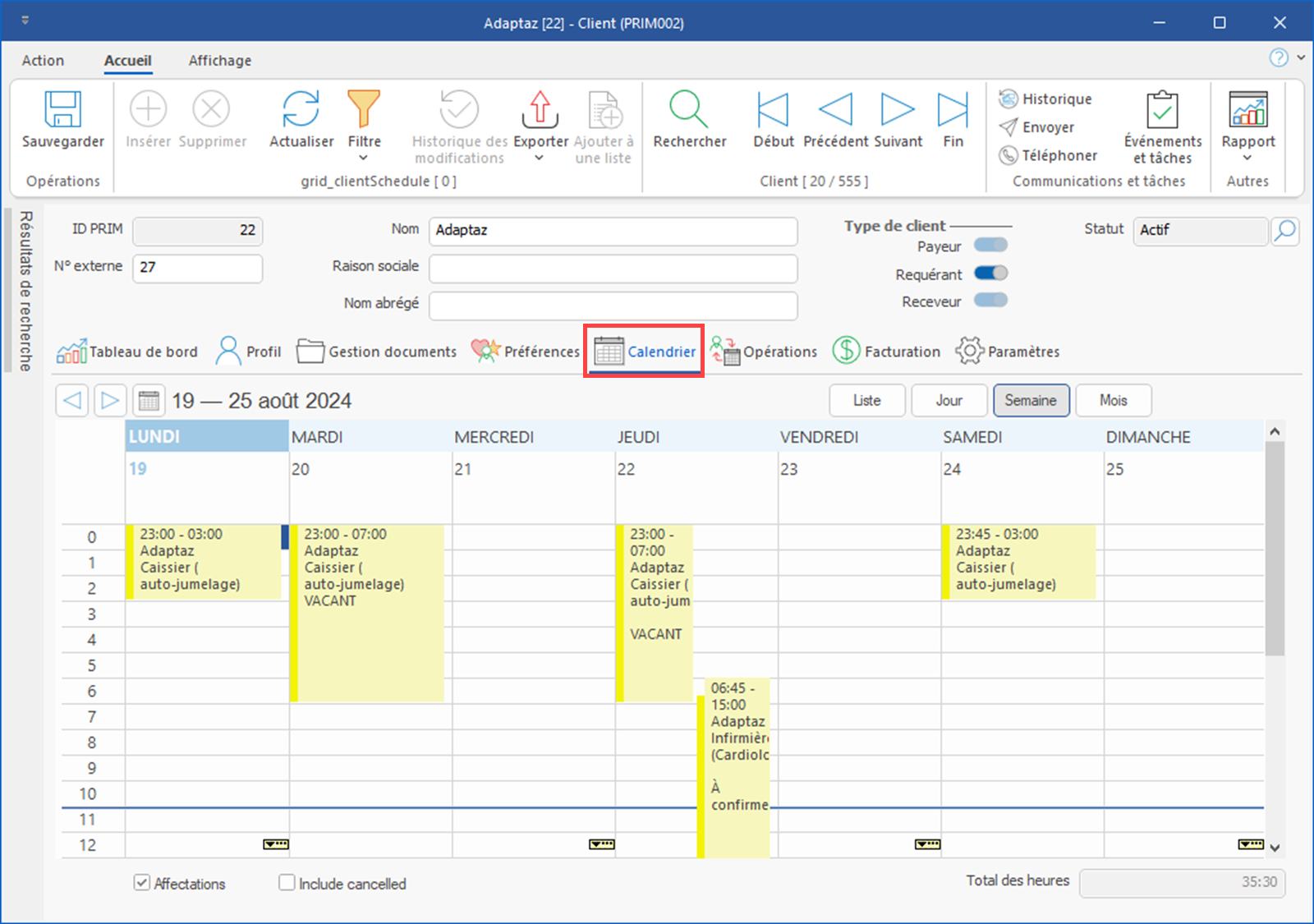Open Événements et tâches
The image size is (1314, 924).
[x=1162, y=110]
